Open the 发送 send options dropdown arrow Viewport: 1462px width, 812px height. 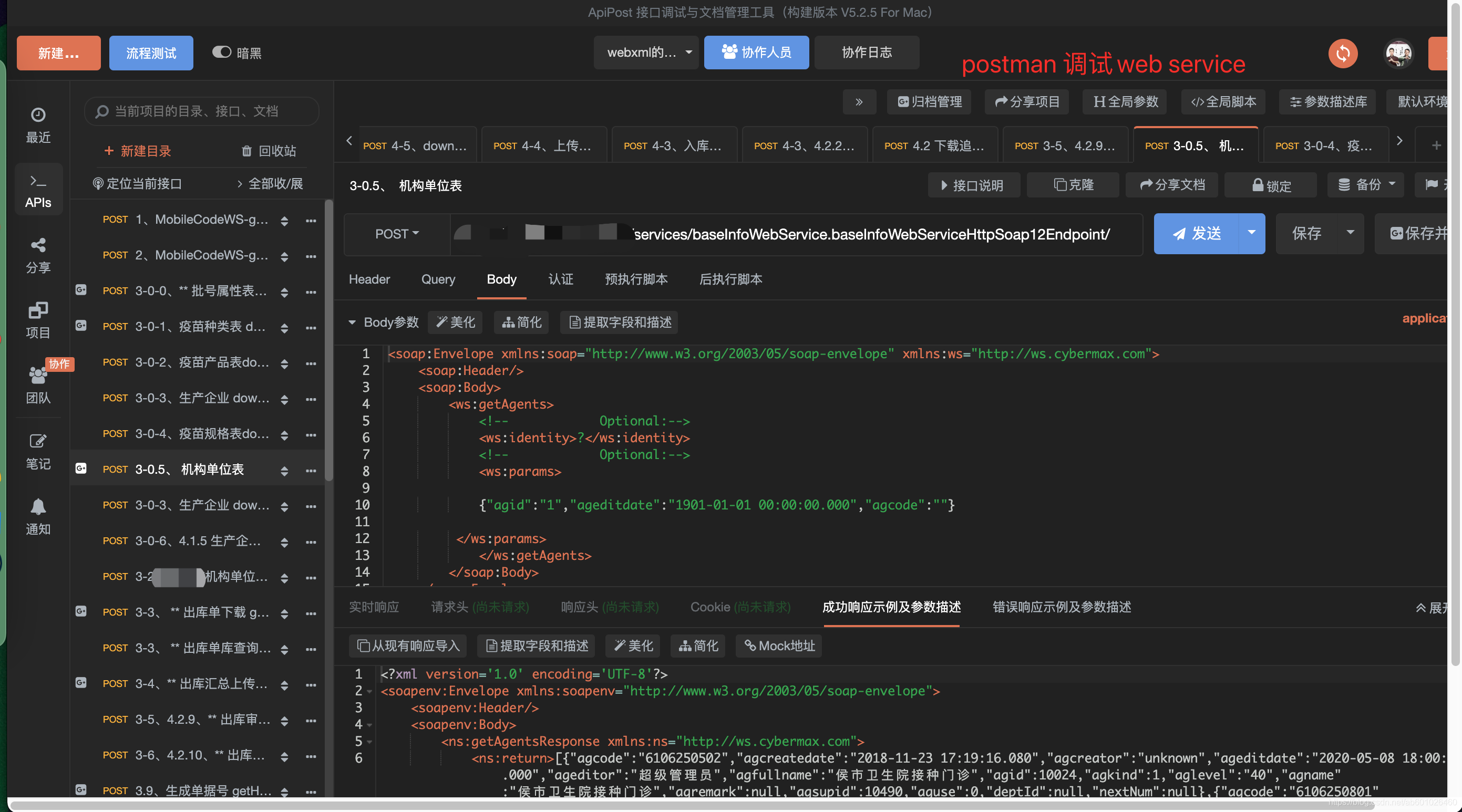pos(1251,233)
